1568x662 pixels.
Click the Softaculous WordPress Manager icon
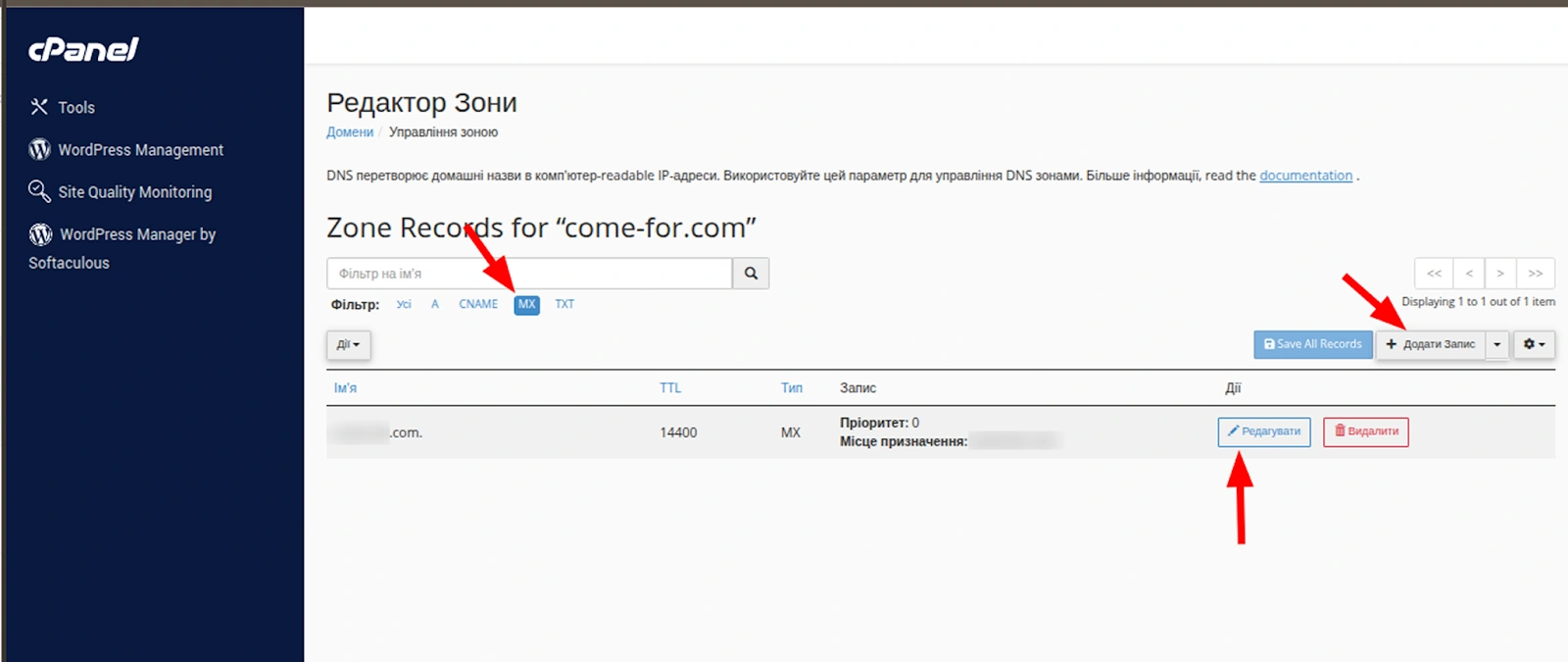[40, 234]
